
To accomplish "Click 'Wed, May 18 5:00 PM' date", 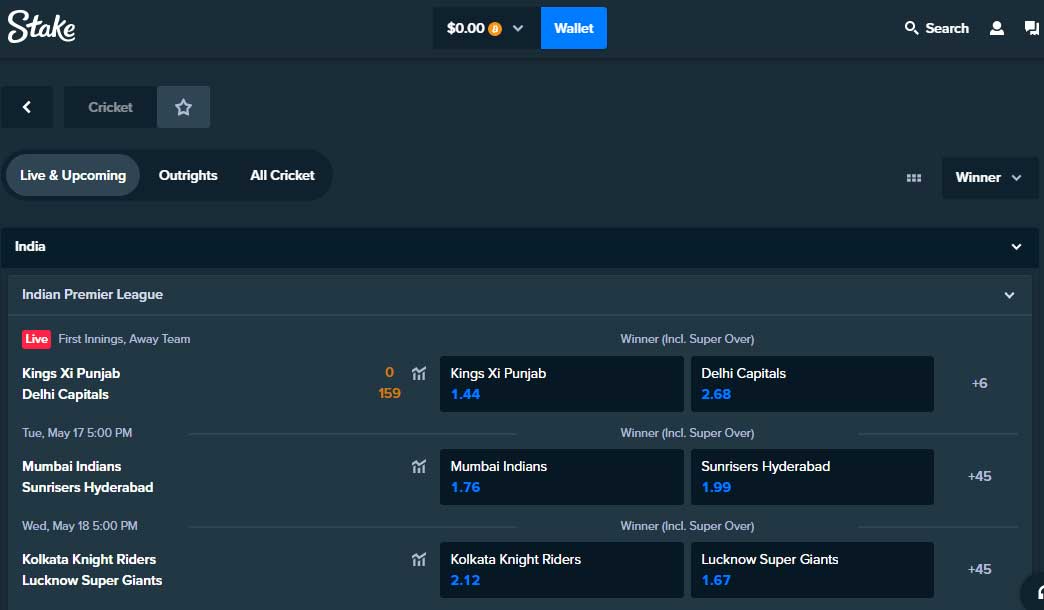I will click(80, 526).
